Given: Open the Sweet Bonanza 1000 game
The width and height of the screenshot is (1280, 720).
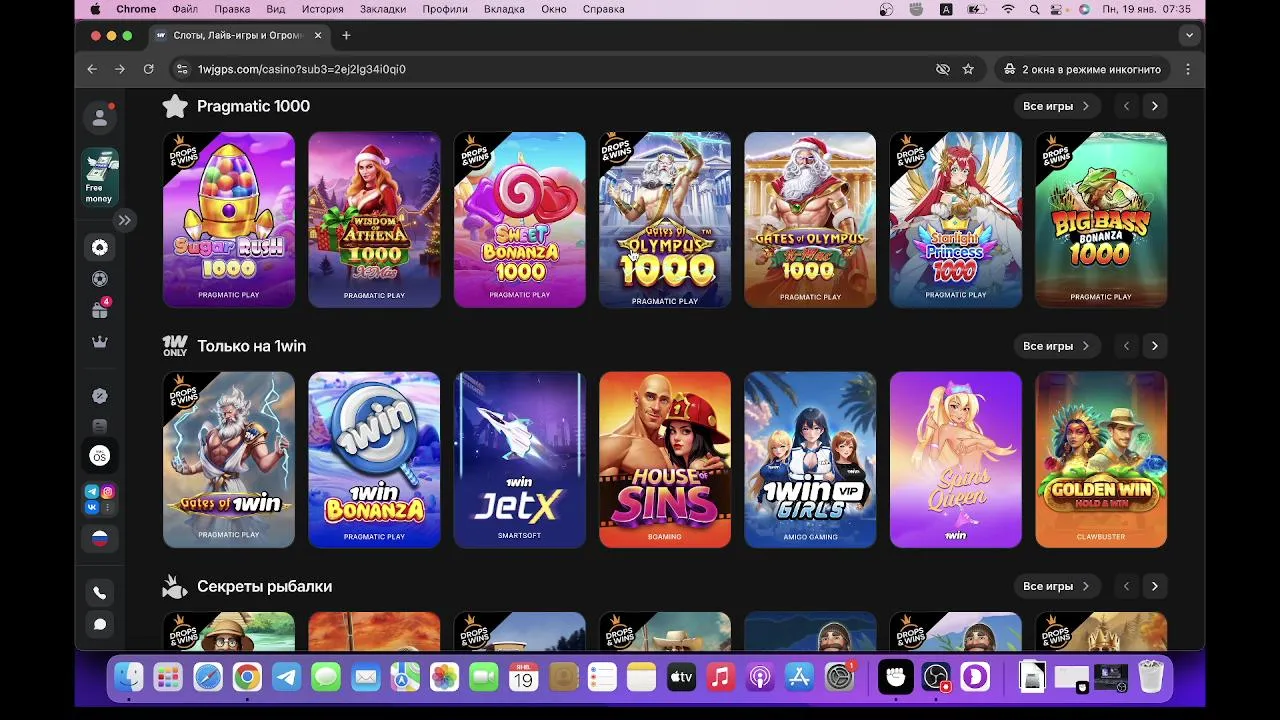Looking at the screenshot, I should pyautogui.click(x=520, y=220).
